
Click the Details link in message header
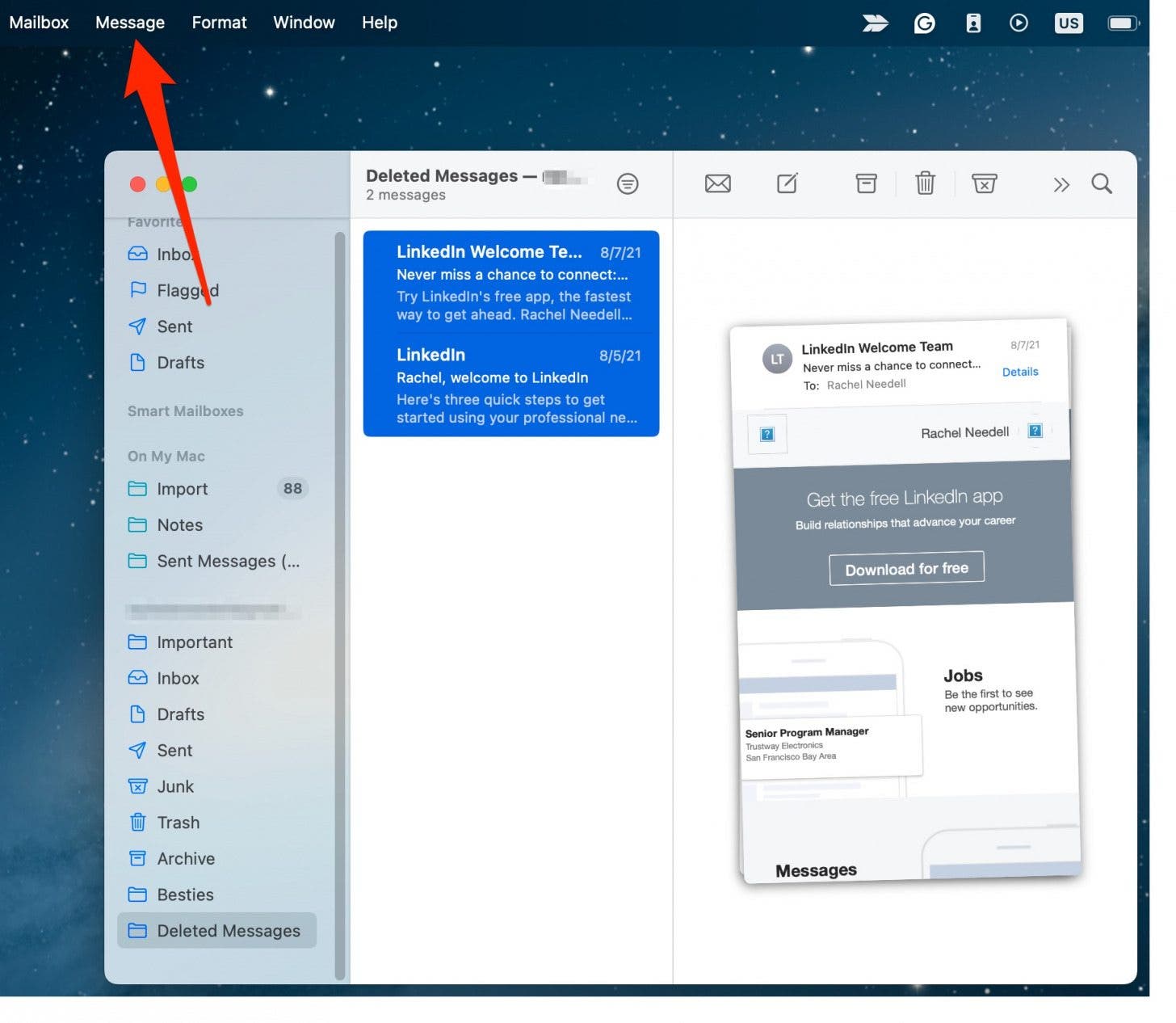click(x=1020, y=372)
